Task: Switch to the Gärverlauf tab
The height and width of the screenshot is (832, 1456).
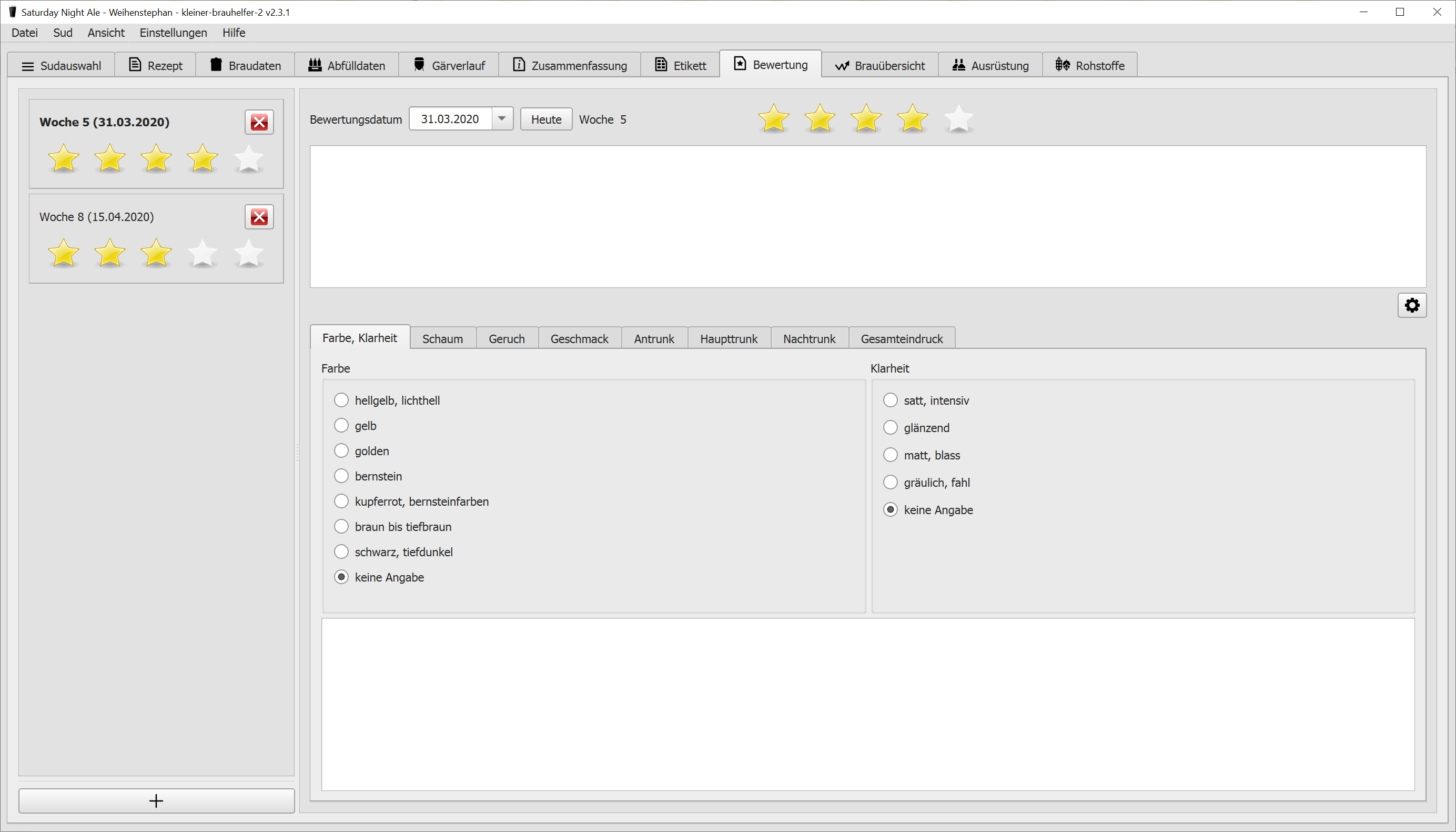Action: pos(449,65)
